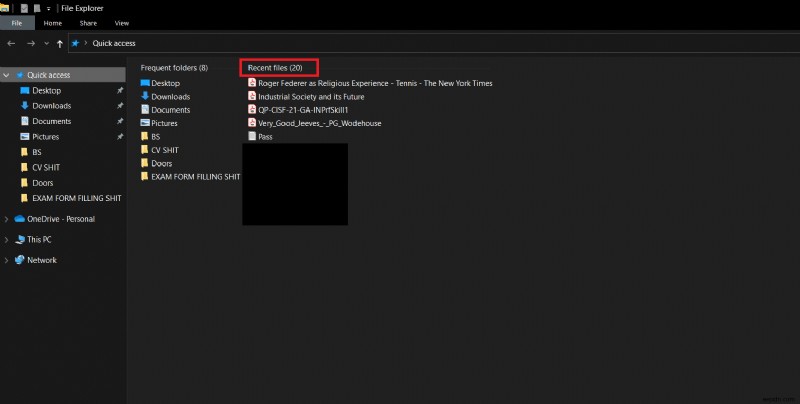Image resolution: width=800 pixels, height=404 pixels.
Task: Open Desktop in navigation pane
Action: (x=46, y=90)
